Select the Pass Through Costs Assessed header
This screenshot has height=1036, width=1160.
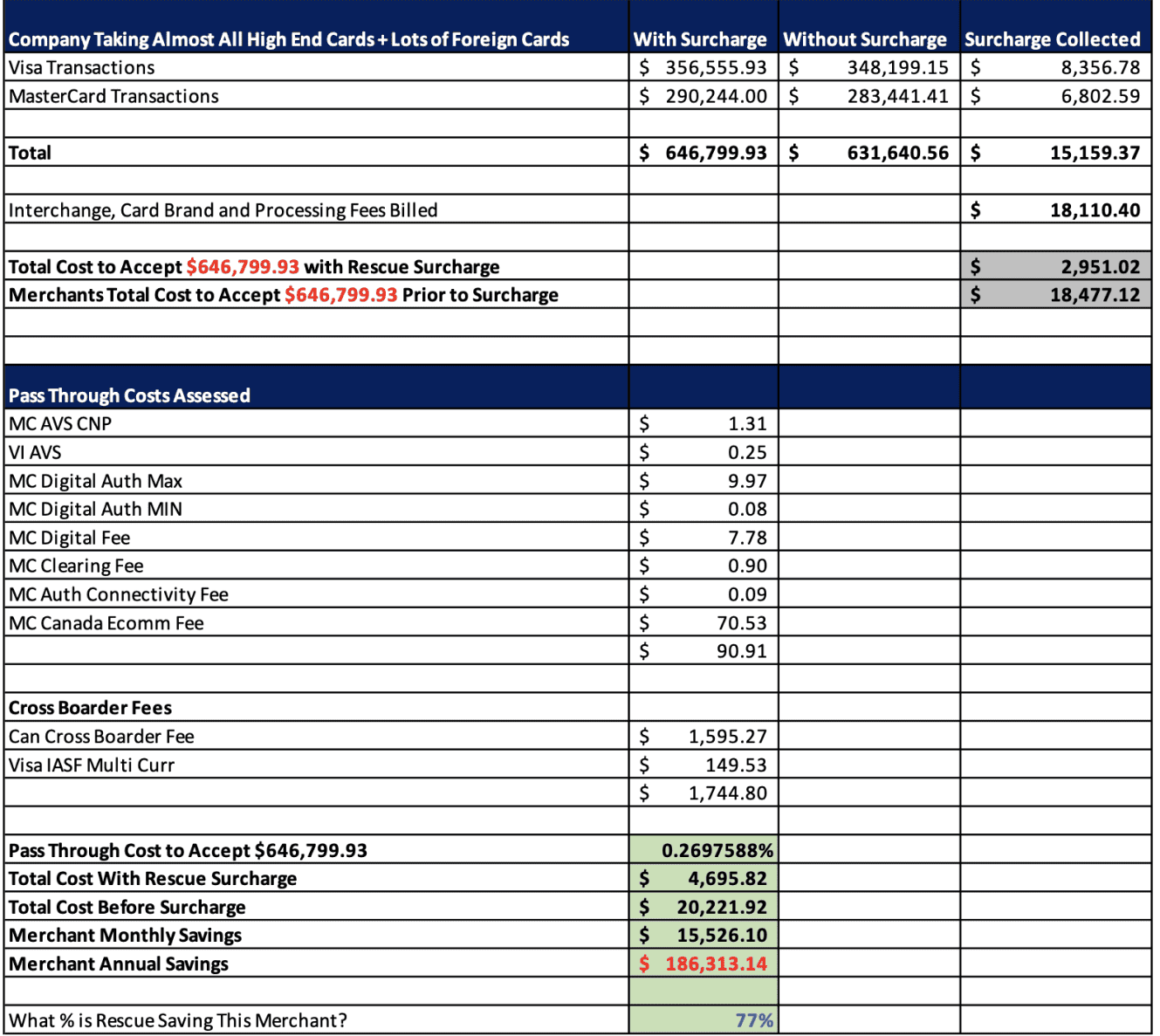click(128, 395)
